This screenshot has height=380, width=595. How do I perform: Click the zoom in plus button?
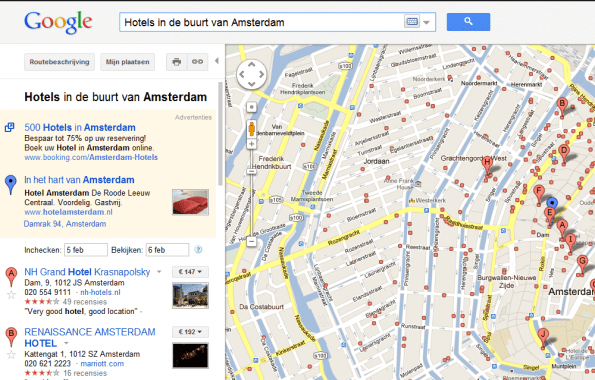[252, 144]
